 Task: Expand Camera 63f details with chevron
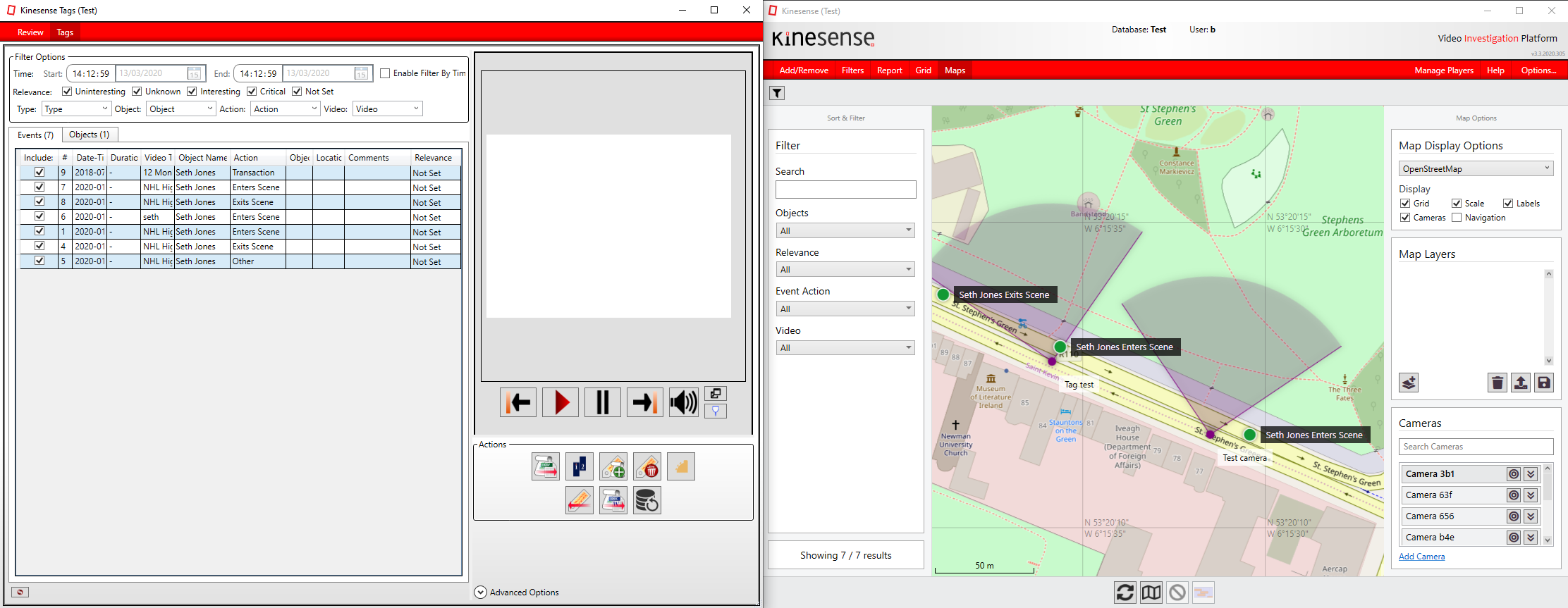click(x=1531, y=495)
